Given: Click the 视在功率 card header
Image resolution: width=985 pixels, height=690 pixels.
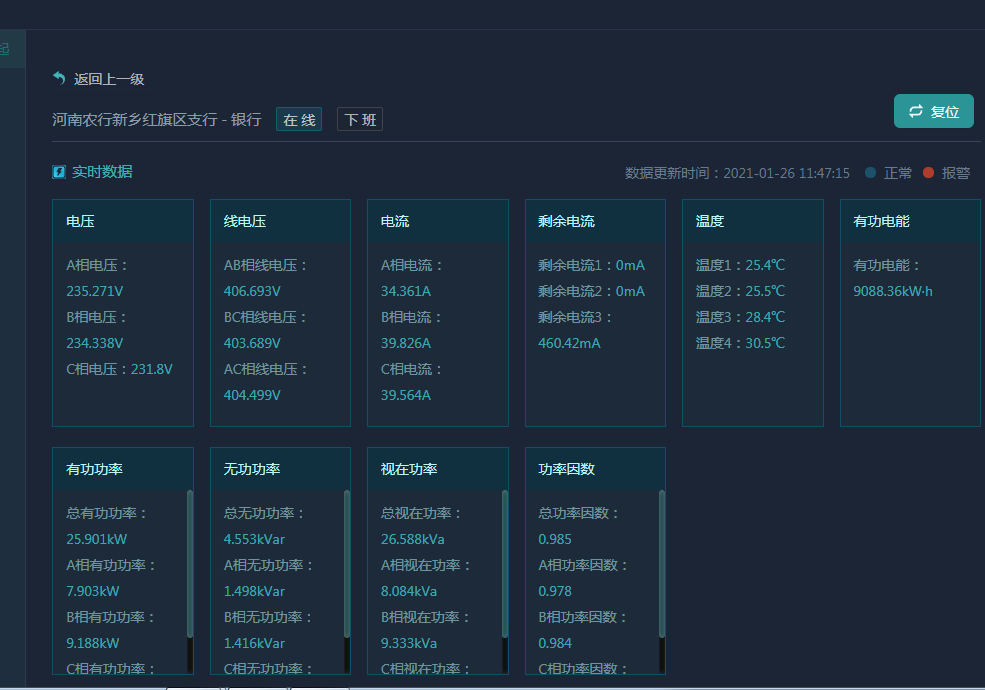Looking at the screenshot, I should [438, 469].
